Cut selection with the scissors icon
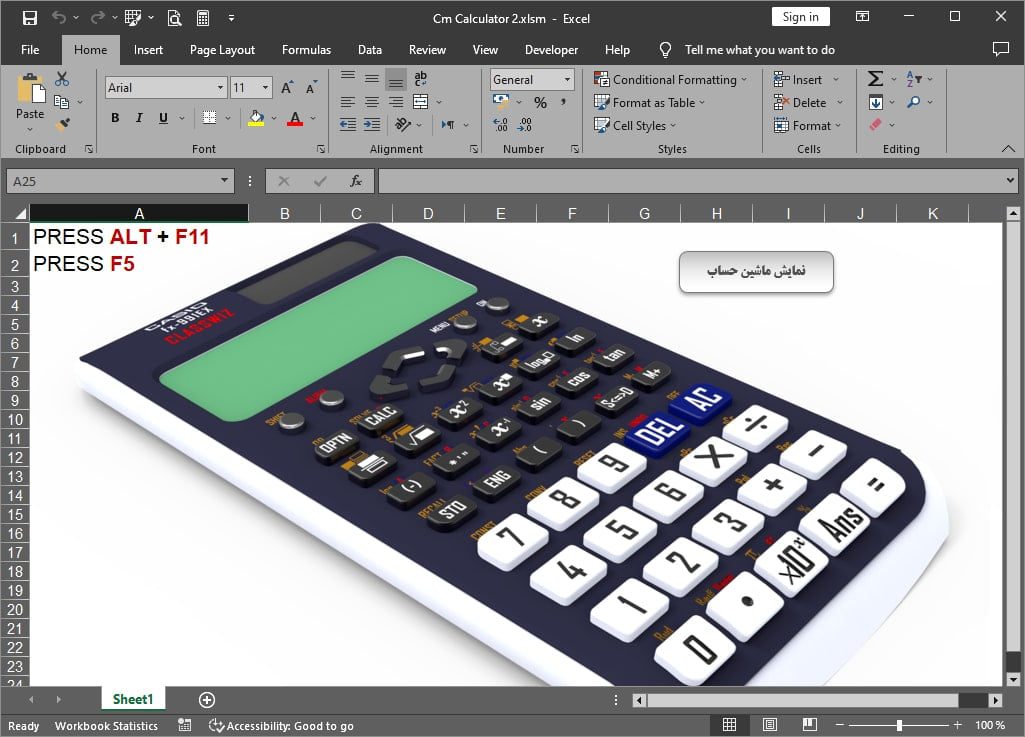This screenshot has height=737, width=1025. [62, 79]
